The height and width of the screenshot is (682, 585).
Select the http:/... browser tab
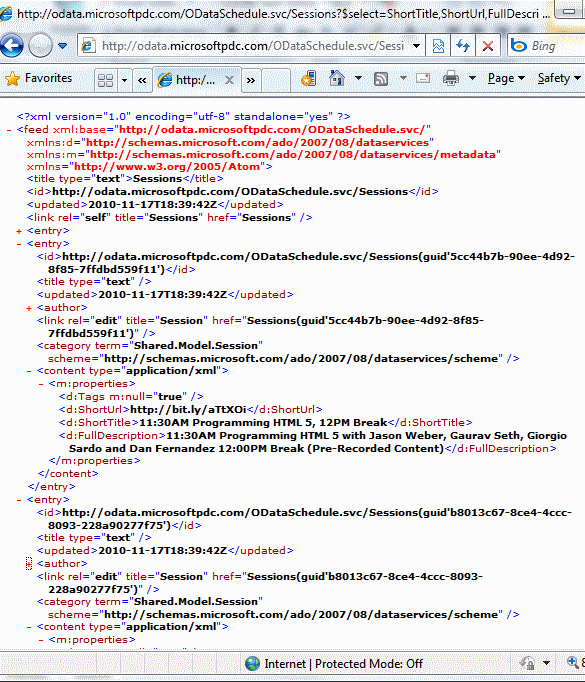[196, 80]
